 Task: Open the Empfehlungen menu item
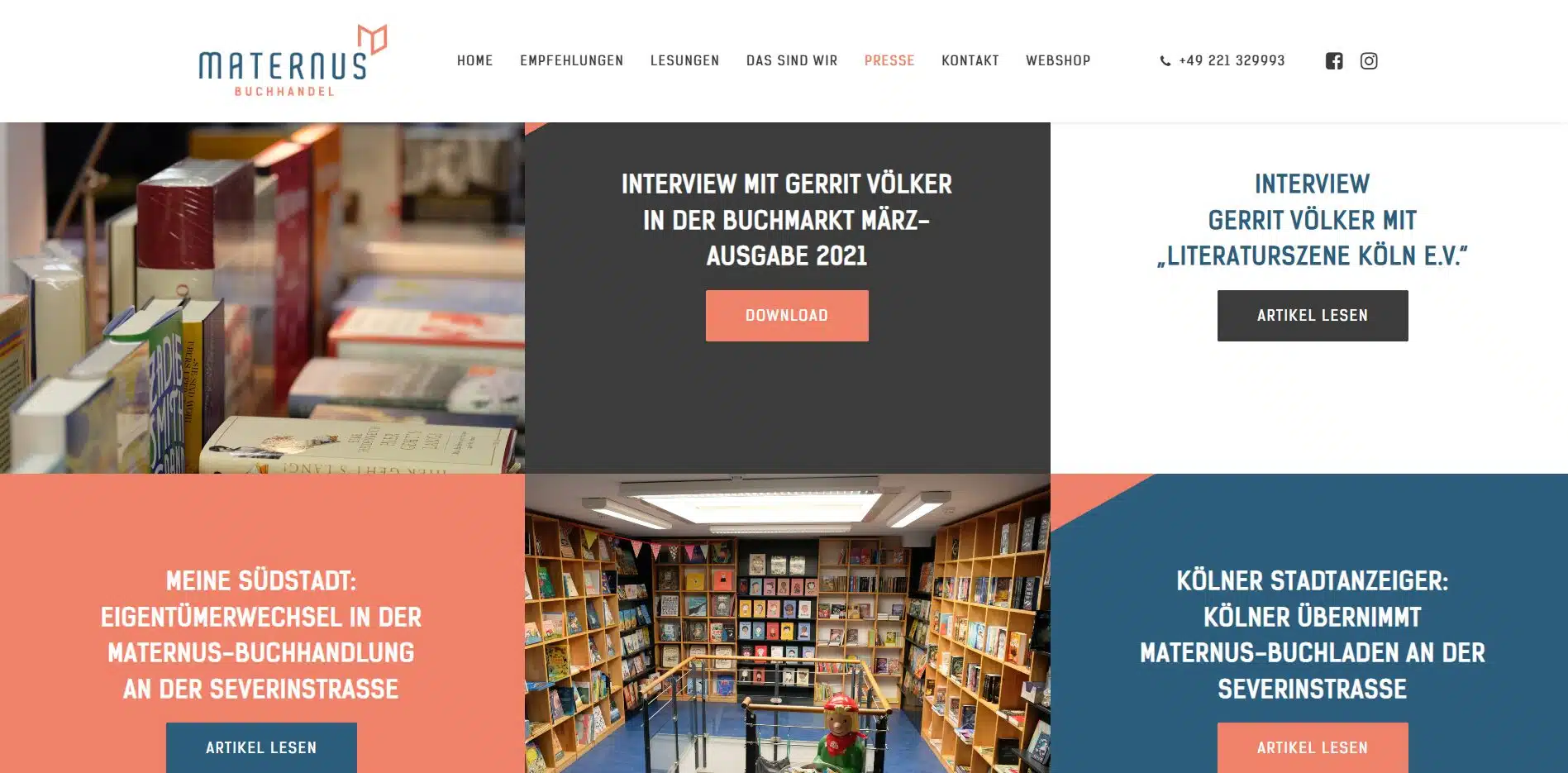point(572,60)
